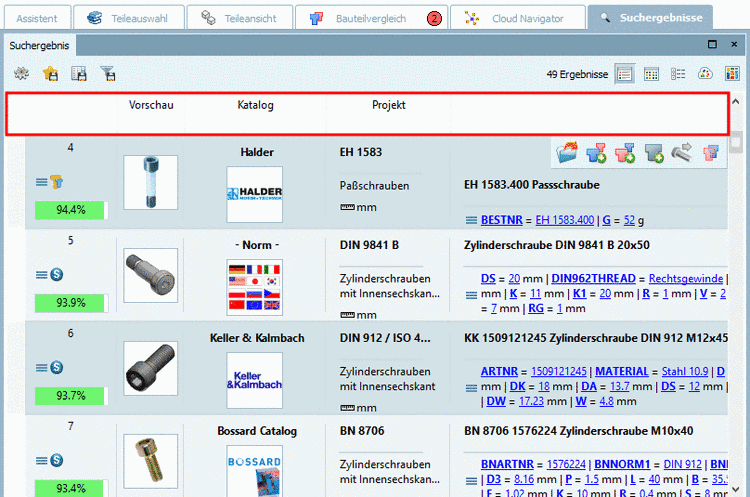Click the Norm flags catalog logo

[x=254, y=287]
